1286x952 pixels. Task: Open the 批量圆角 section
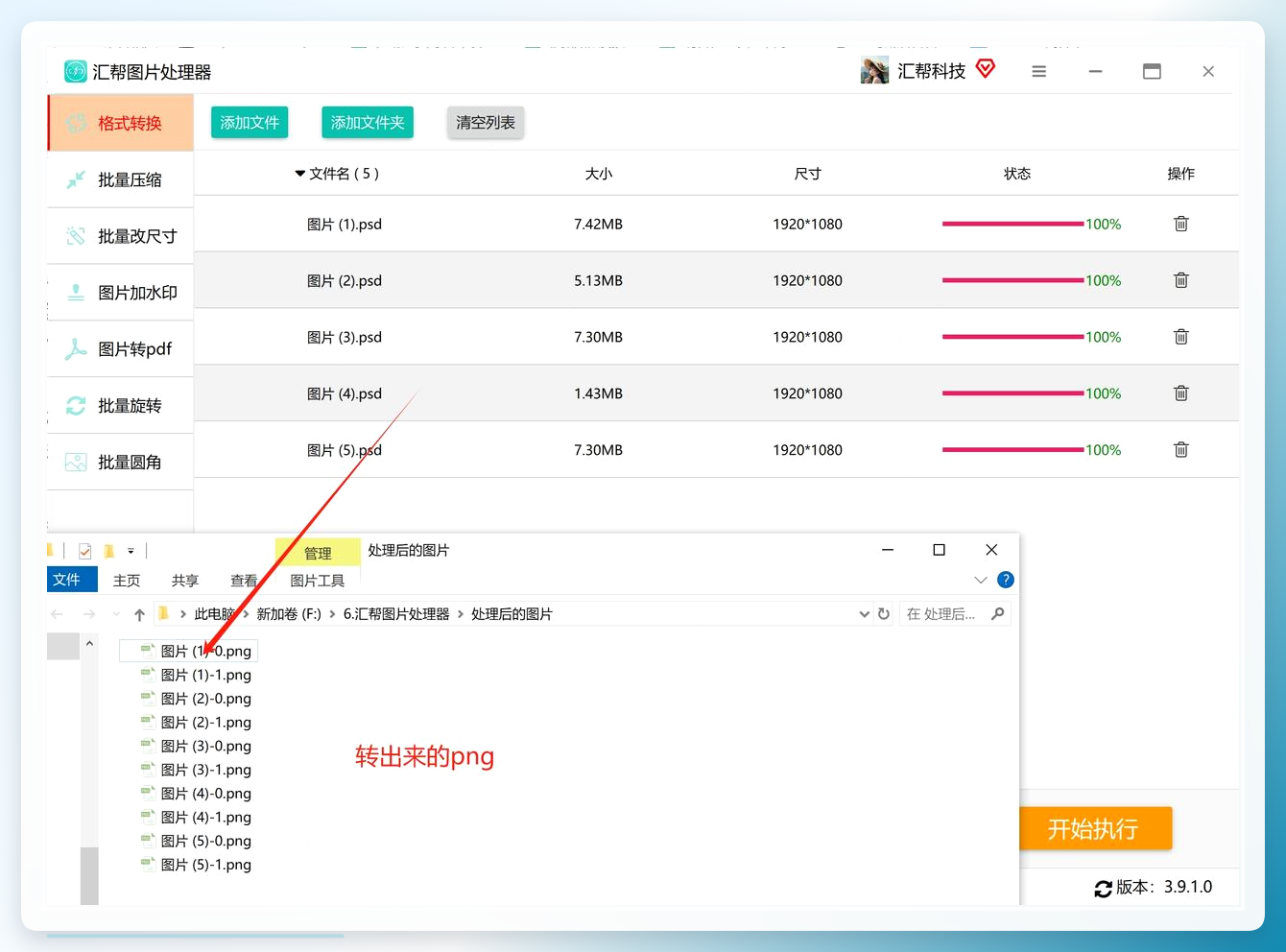[121, 463]
